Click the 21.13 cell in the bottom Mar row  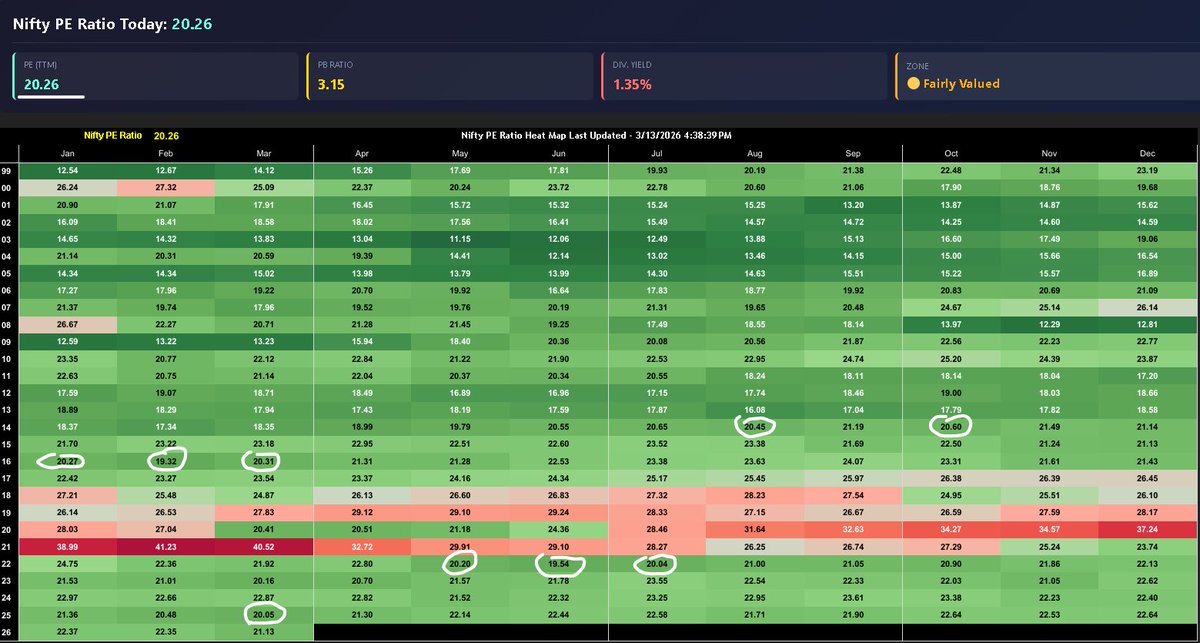(264, 632)
